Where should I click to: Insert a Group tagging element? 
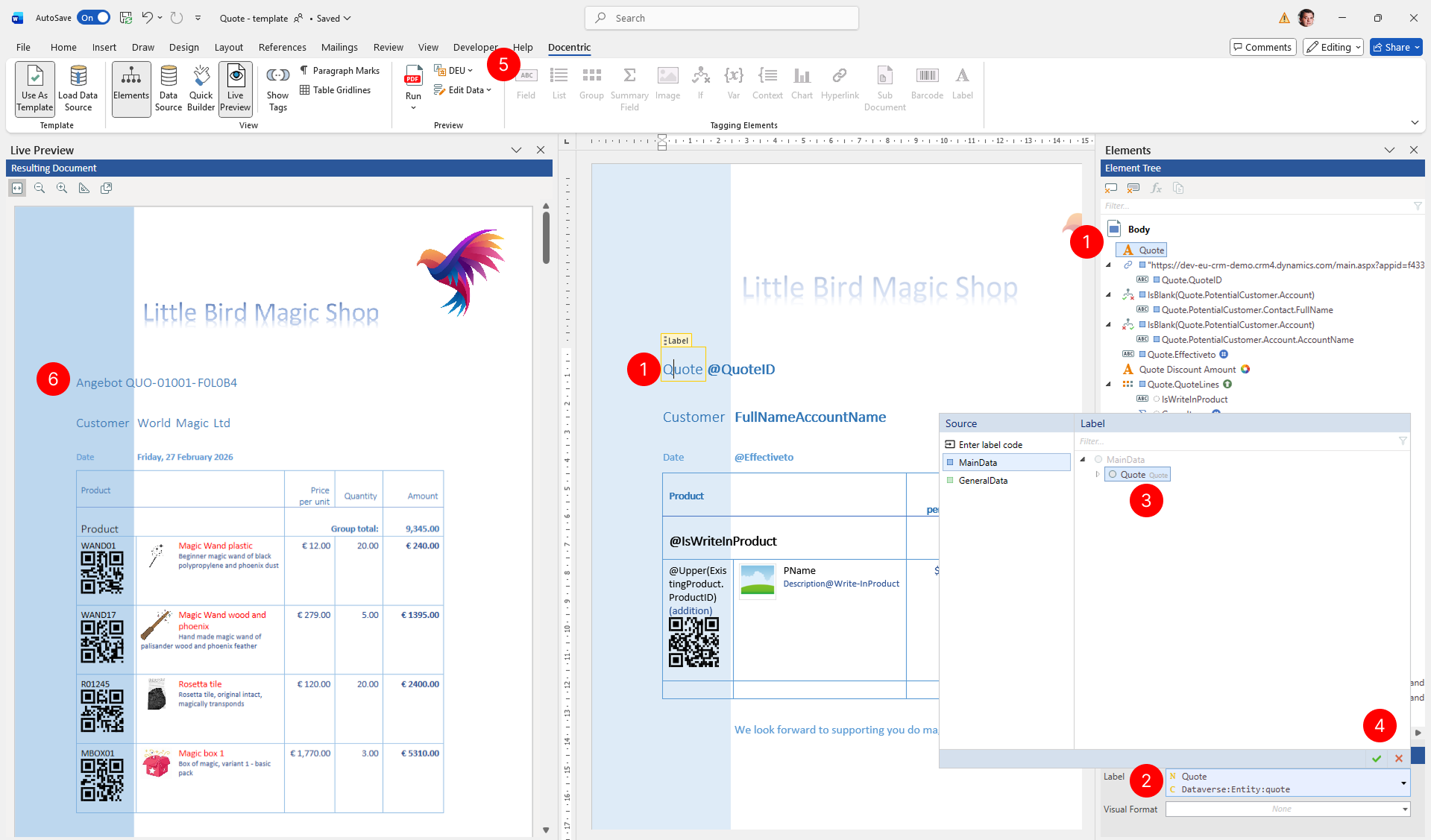click(x=591, y=83)
